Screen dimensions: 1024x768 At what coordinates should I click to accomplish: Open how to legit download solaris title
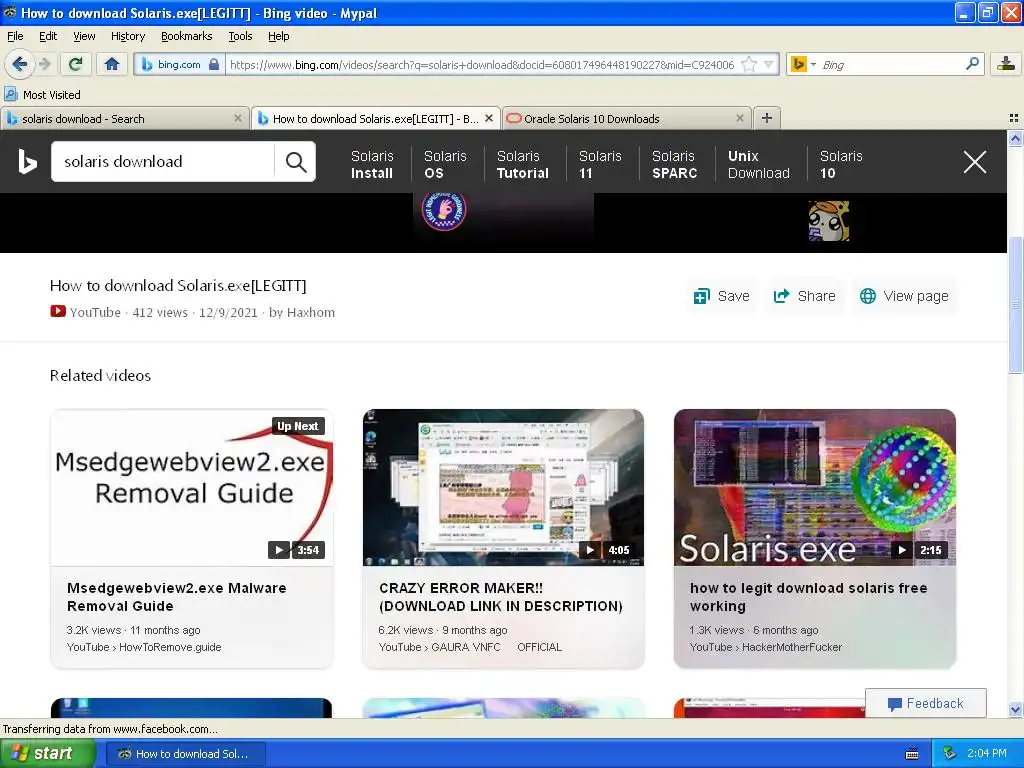pyautogui.click(x=808, y=597)
